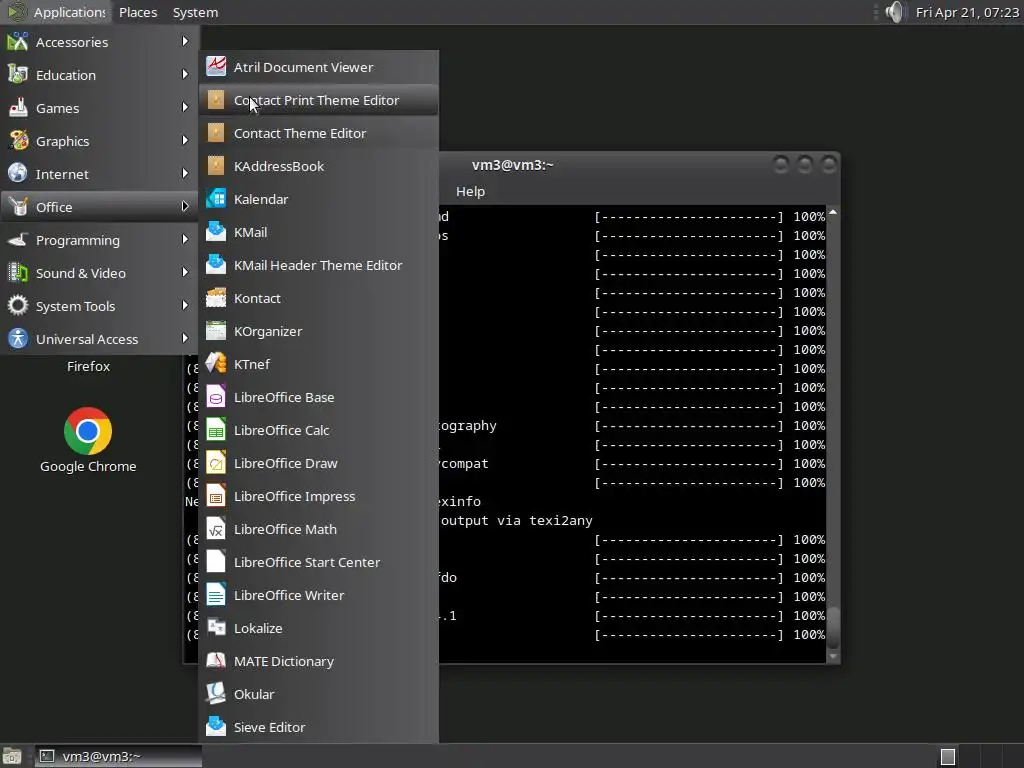Expand the Graphics submenu
The width and height of the screenshot is (1024, 768).
(x=99, y=141)
